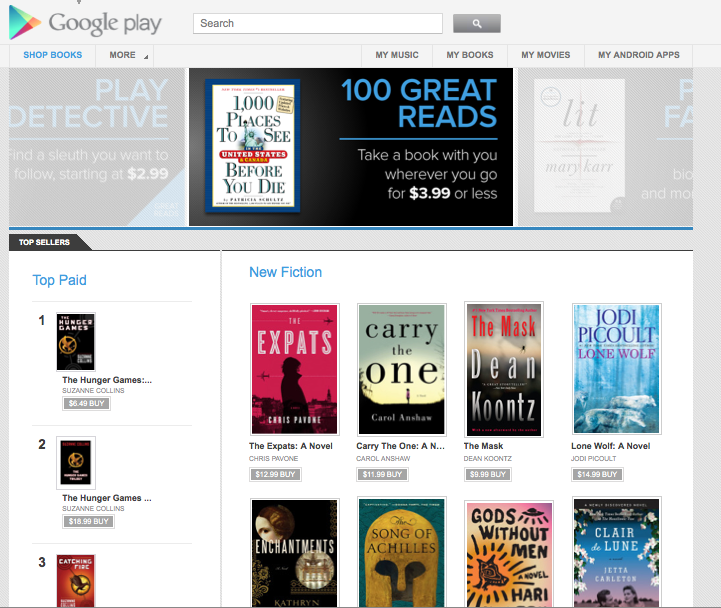Open author Carol Anshaw
This screenshot has width=721, height=608.
click(x=383, y=459)
